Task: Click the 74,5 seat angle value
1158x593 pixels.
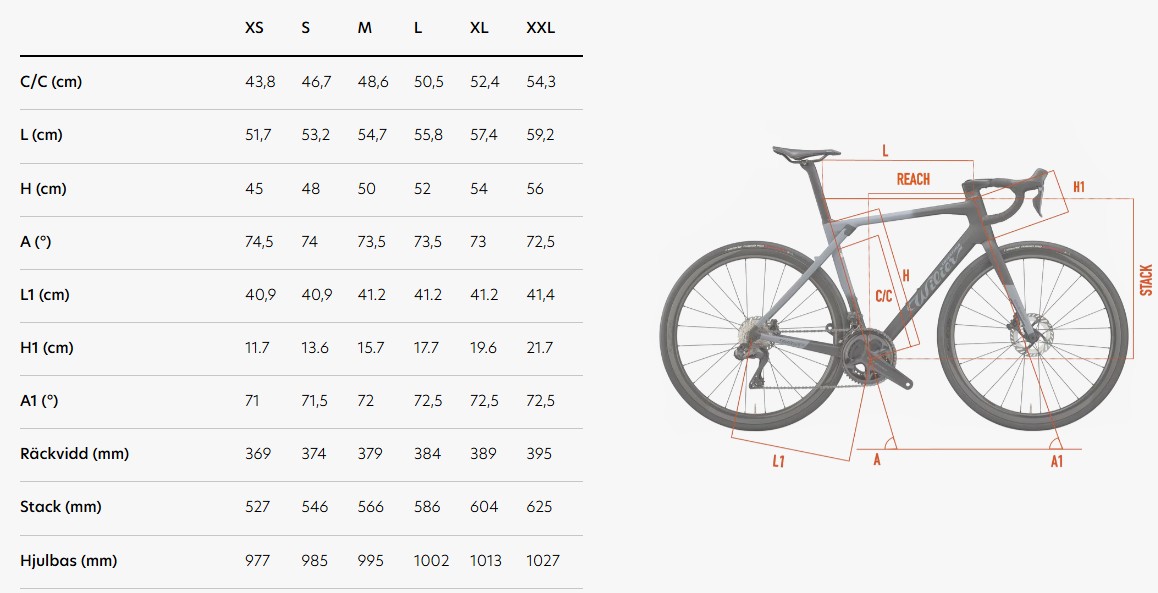Action: (x=259, y=242)
